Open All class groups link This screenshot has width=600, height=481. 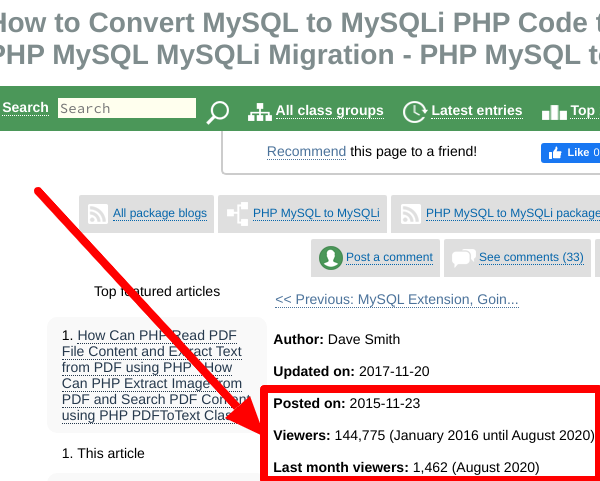pos(329,110)
